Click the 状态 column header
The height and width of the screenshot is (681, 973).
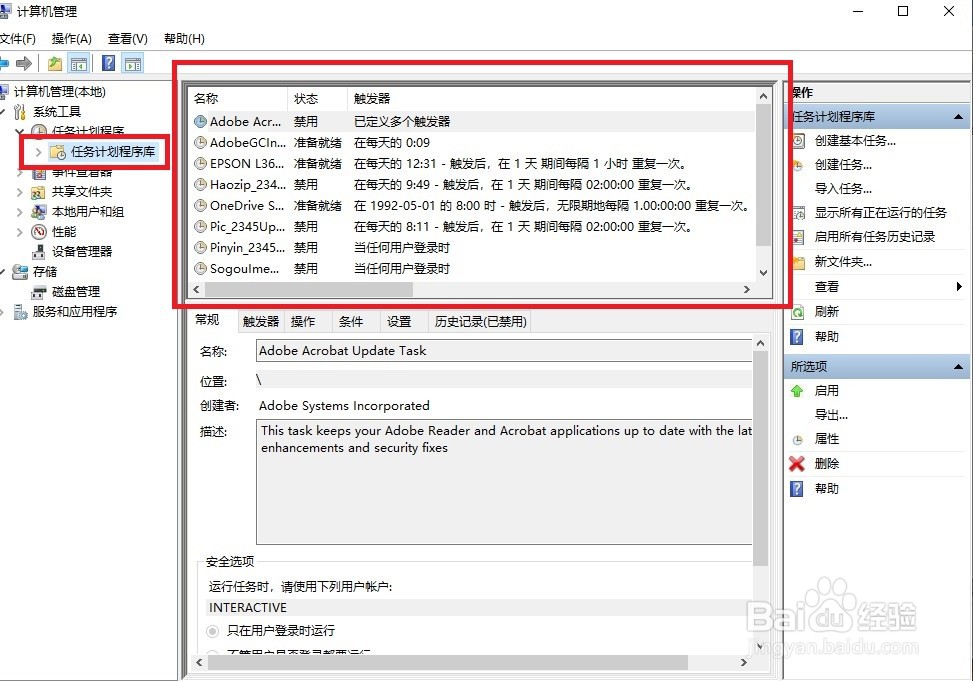point(317,99)
